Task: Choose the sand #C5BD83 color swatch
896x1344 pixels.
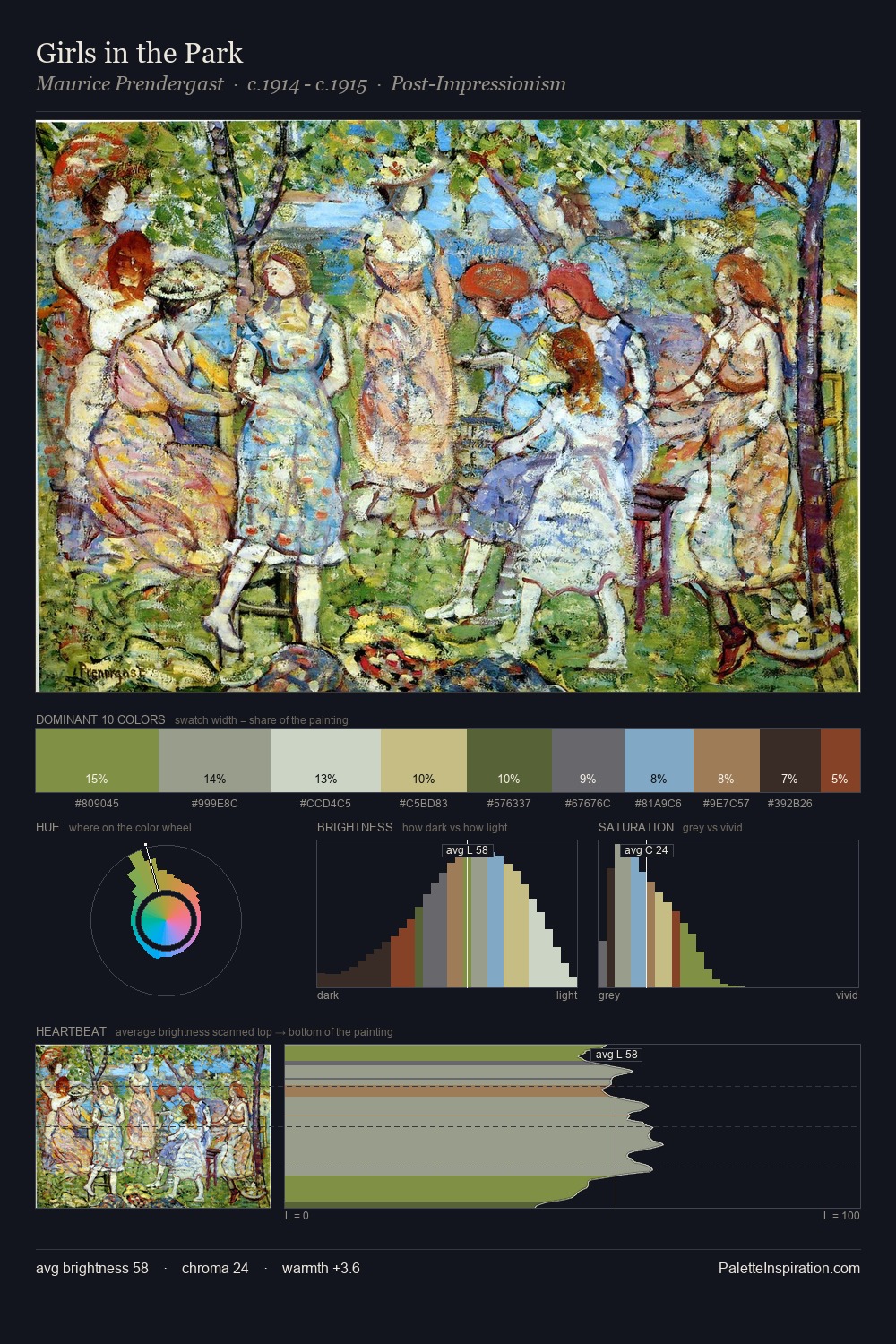Action: (x=424, y=761)
